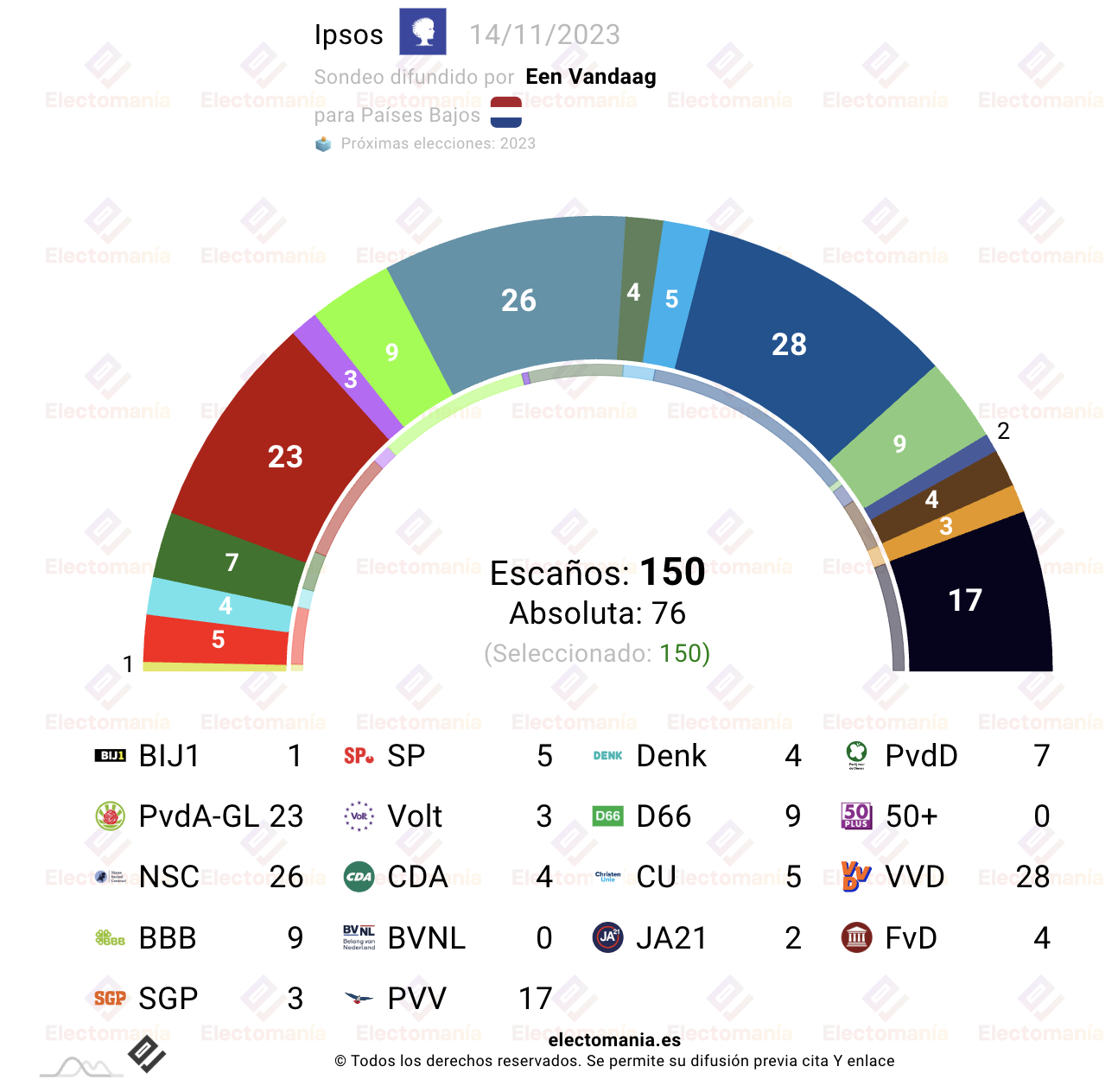Toggle the NSC 26-seat segment
Image resolution: width=1118 pixels, height=1092 pixels.
(518, 300)
